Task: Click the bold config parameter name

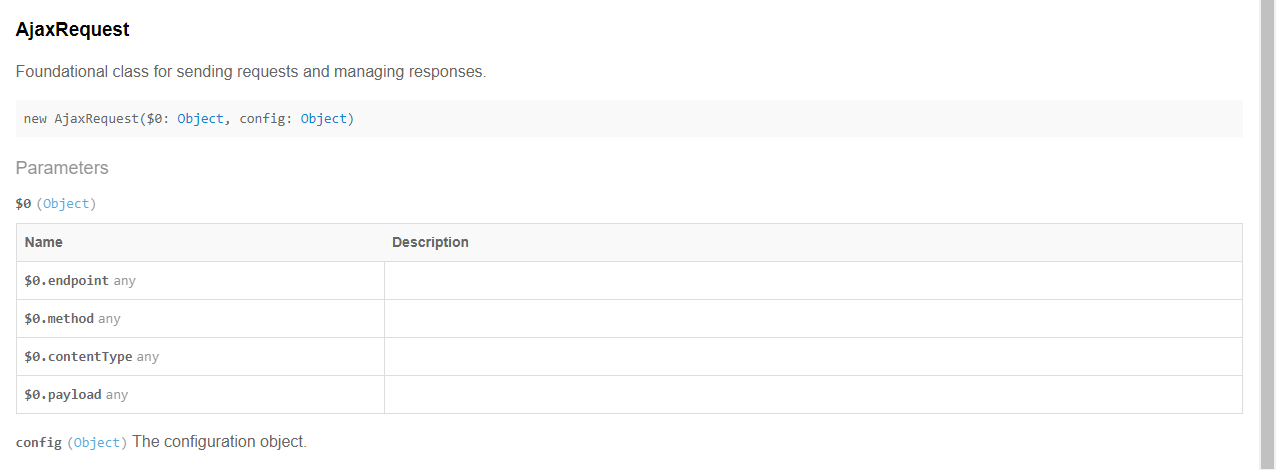Action: coord(39,443)
